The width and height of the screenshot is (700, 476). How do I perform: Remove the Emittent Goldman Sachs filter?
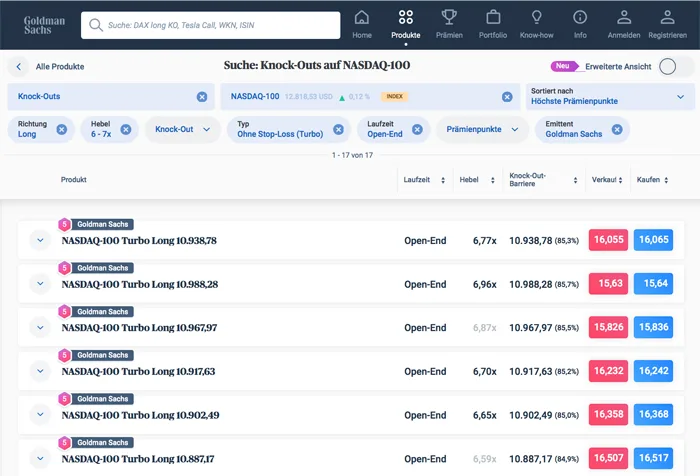pyautogui.click(x=617, y=129)
